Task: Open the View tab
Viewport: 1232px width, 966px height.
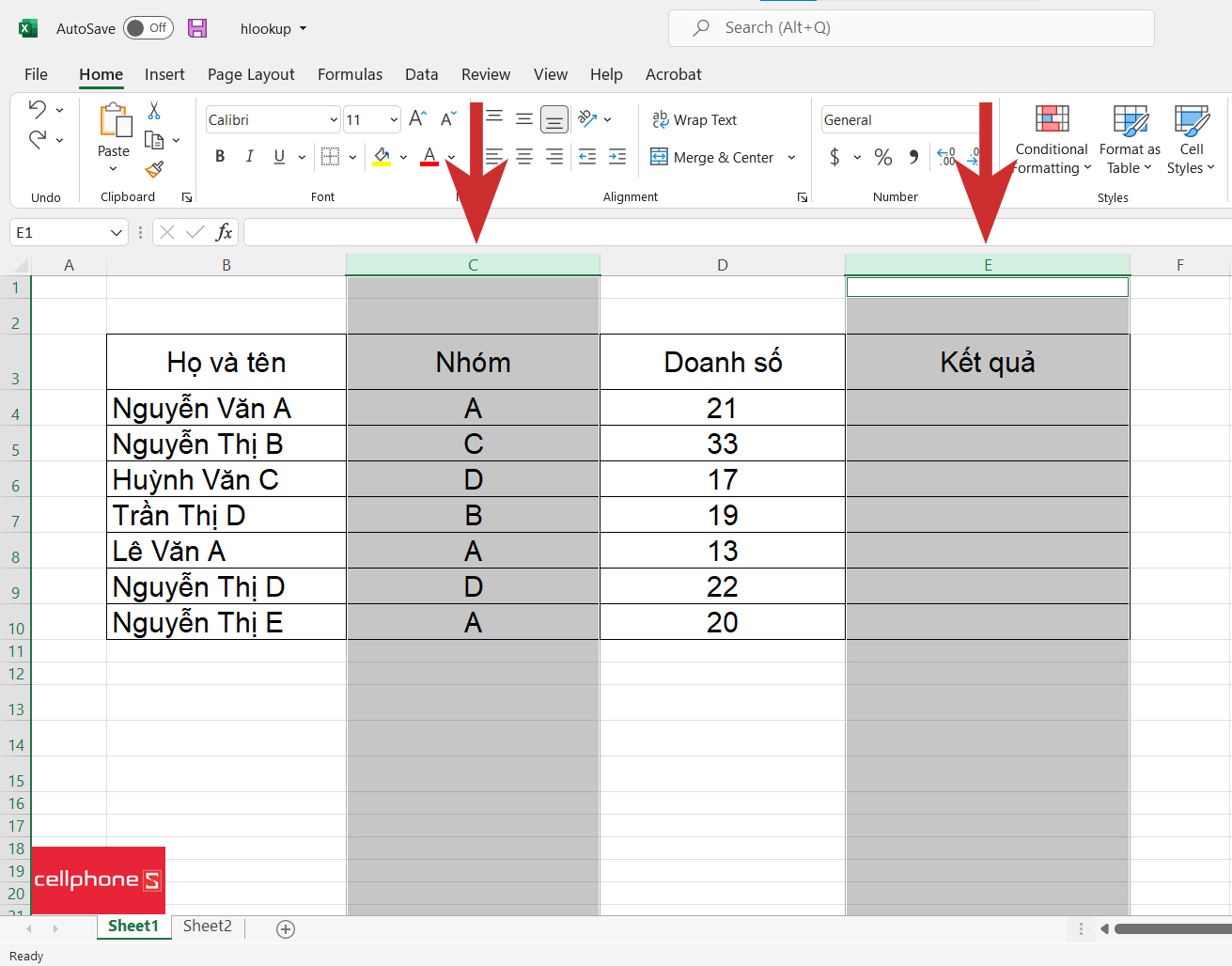Action: click(x=551, y=74)
